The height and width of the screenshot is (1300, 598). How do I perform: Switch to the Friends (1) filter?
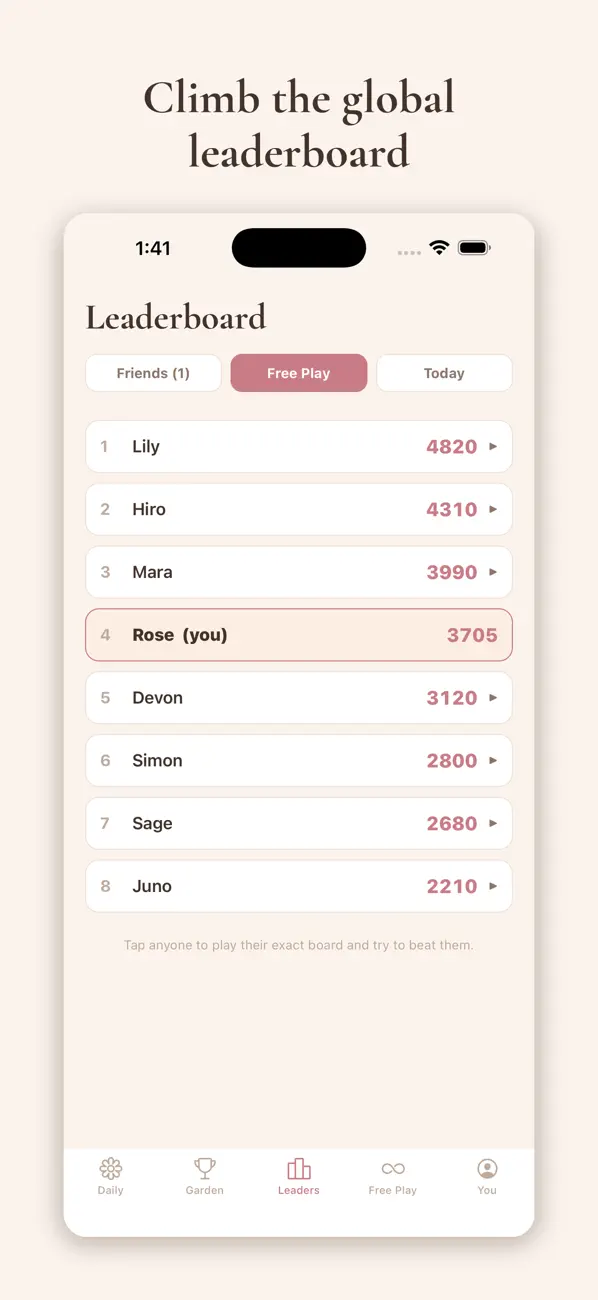click(x=153, y=373)
